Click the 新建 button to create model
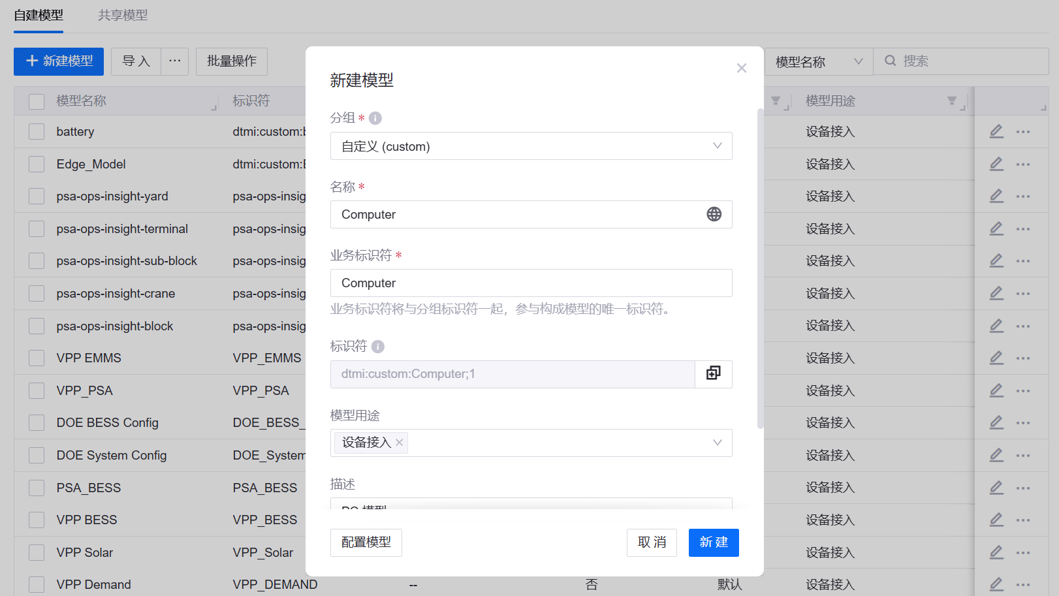This screenshot has height=596, width=1059. pos(713,542)
